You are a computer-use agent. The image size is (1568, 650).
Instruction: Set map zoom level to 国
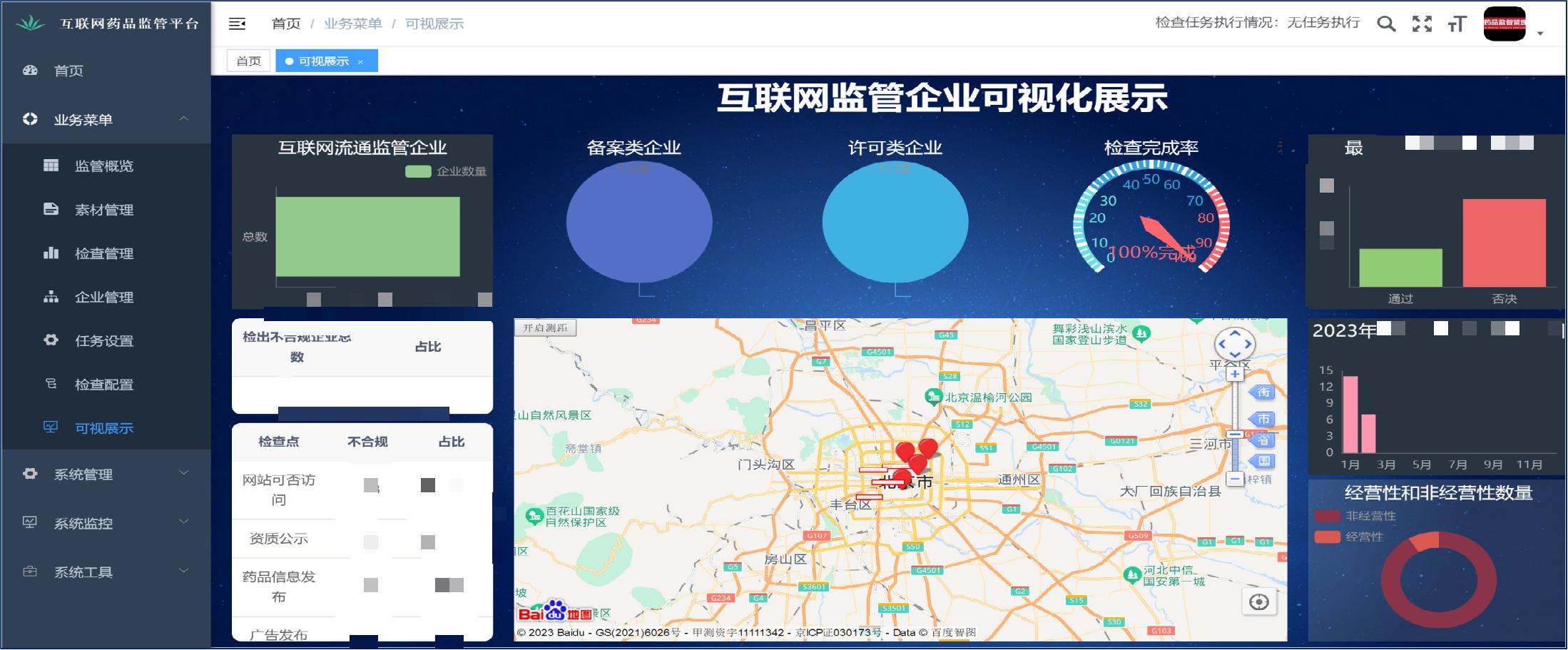click(1263, 461)
